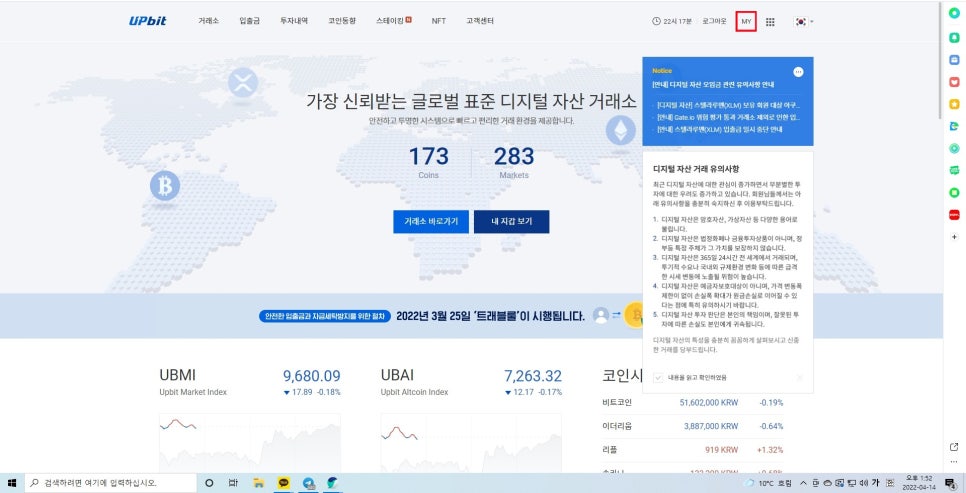966x493 pixels.
Task: Open the UBMI chart thumbnail
Action: point(250,442)
